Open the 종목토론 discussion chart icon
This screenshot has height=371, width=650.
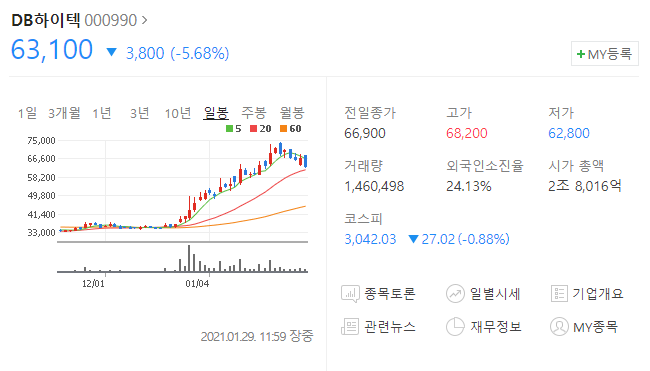point(350,294)
